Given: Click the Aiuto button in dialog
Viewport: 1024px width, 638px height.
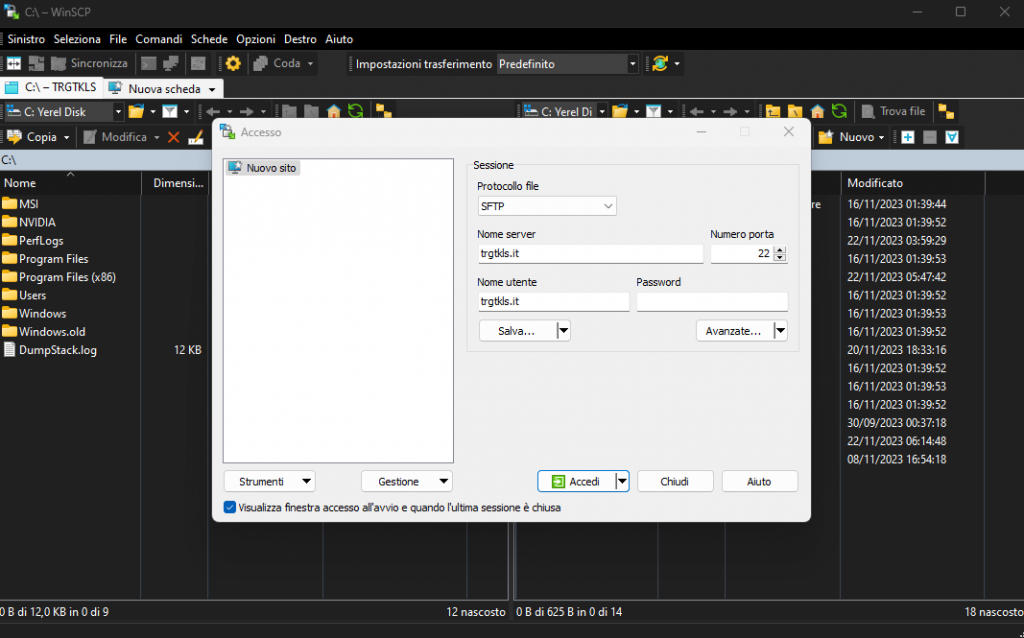Looking at the screenshot, I should (759, 481).
